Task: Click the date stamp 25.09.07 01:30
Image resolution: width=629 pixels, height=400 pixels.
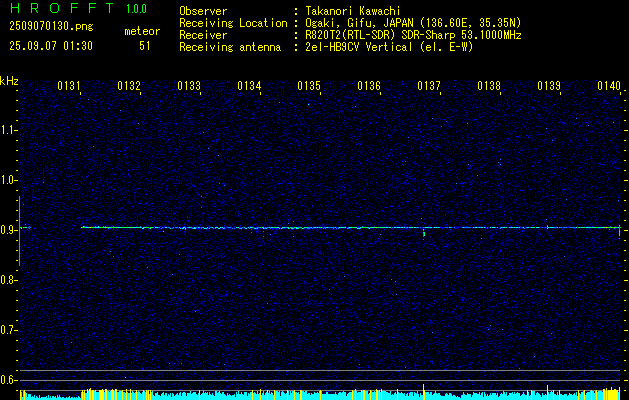Action: coord(51,46)
